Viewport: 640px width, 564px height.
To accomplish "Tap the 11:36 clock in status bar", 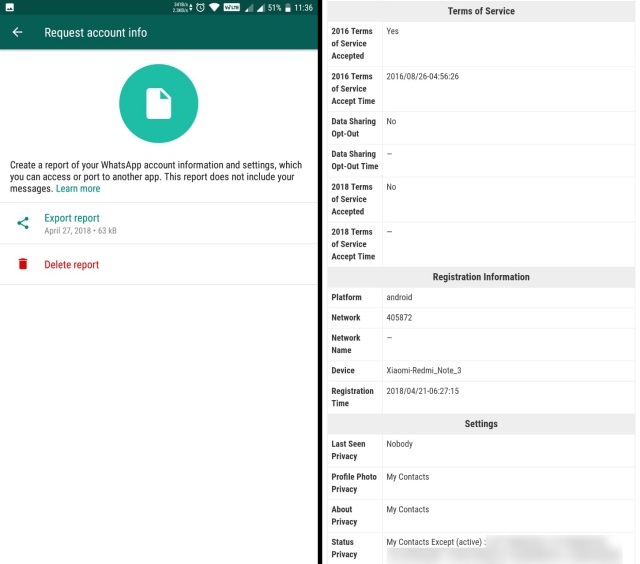I will click(303, 7).
